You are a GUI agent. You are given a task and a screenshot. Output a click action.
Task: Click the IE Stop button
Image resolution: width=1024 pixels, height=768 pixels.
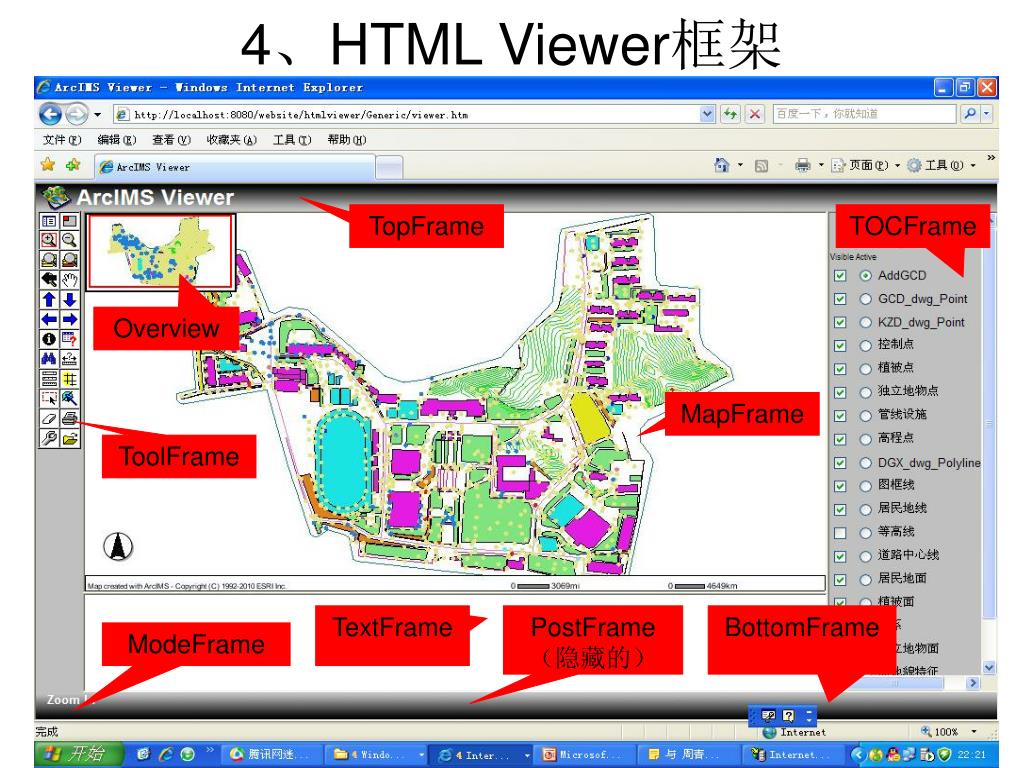click(755, 114)
